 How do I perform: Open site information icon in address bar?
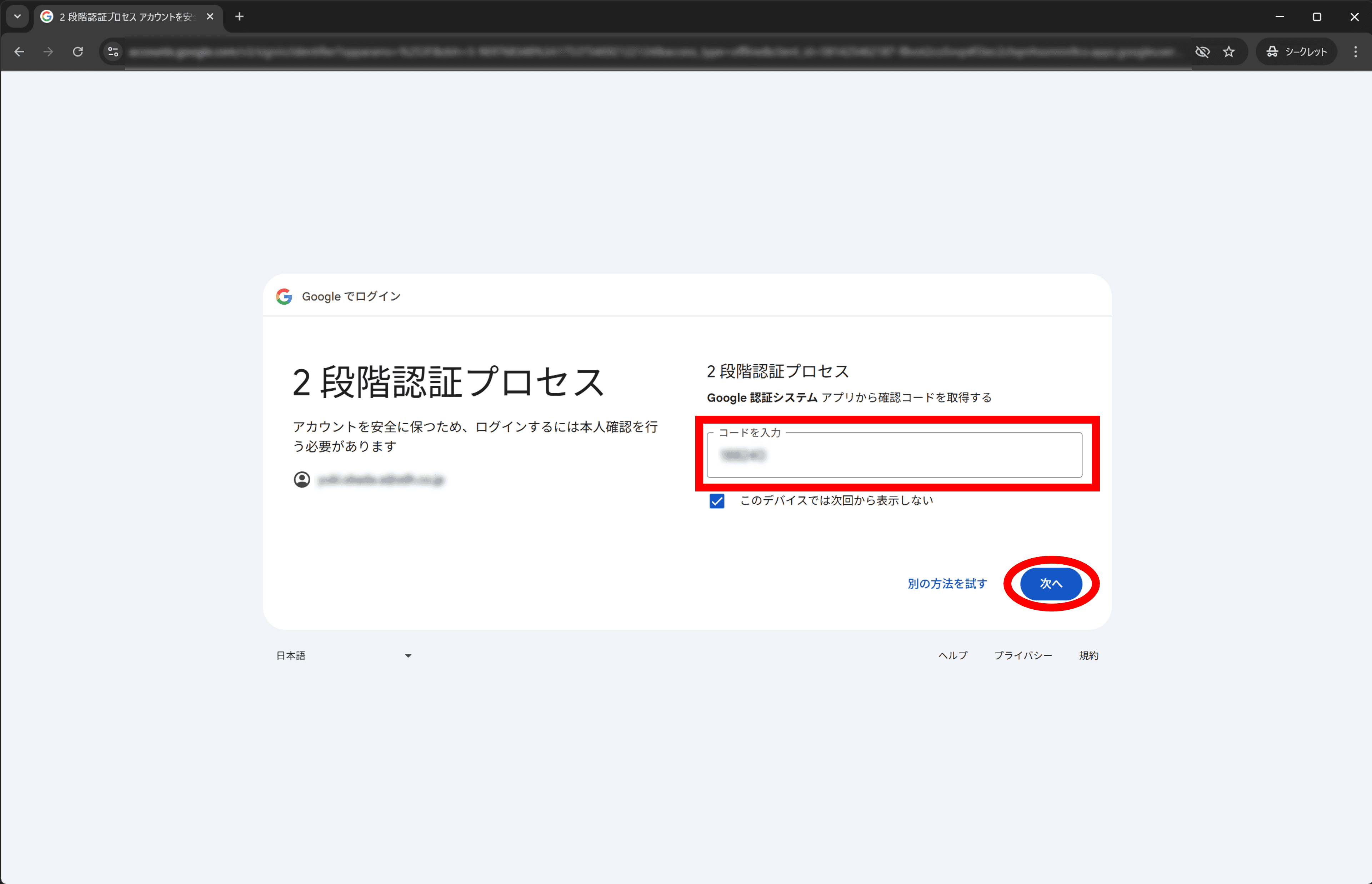click(x=113, y=52)
